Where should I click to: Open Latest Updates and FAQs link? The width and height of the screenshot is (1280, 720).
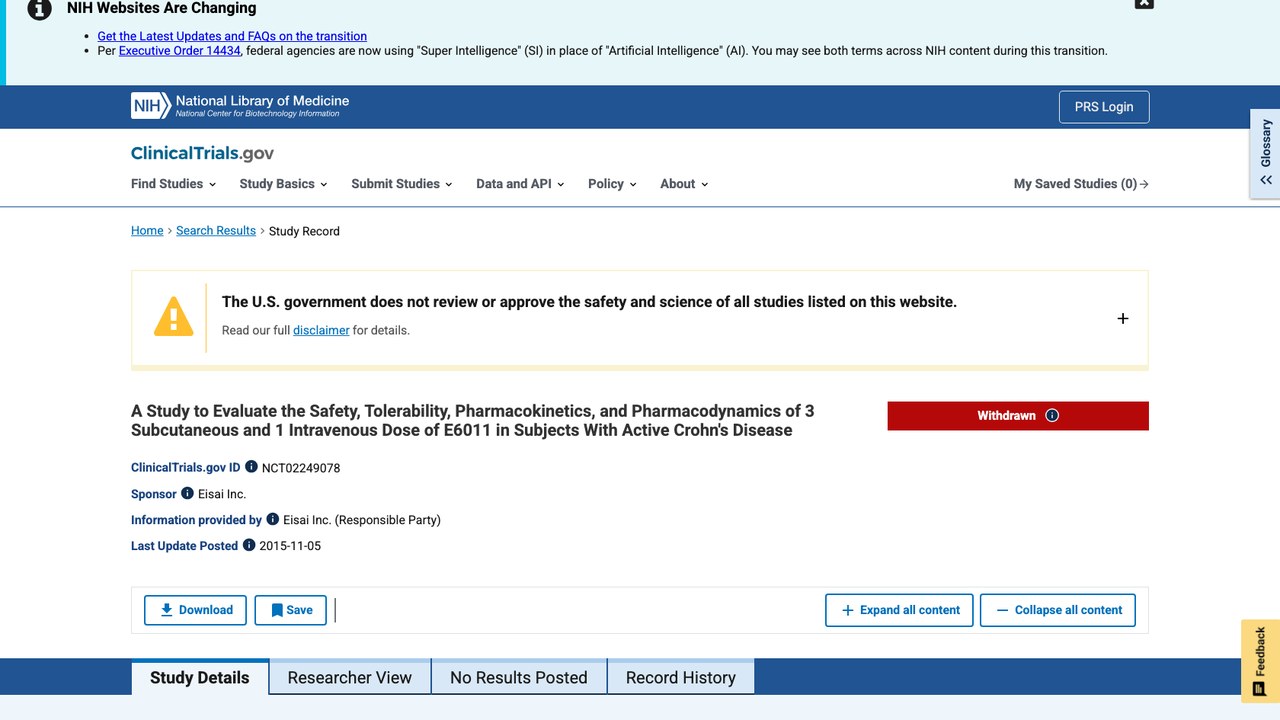coord(232,36)
